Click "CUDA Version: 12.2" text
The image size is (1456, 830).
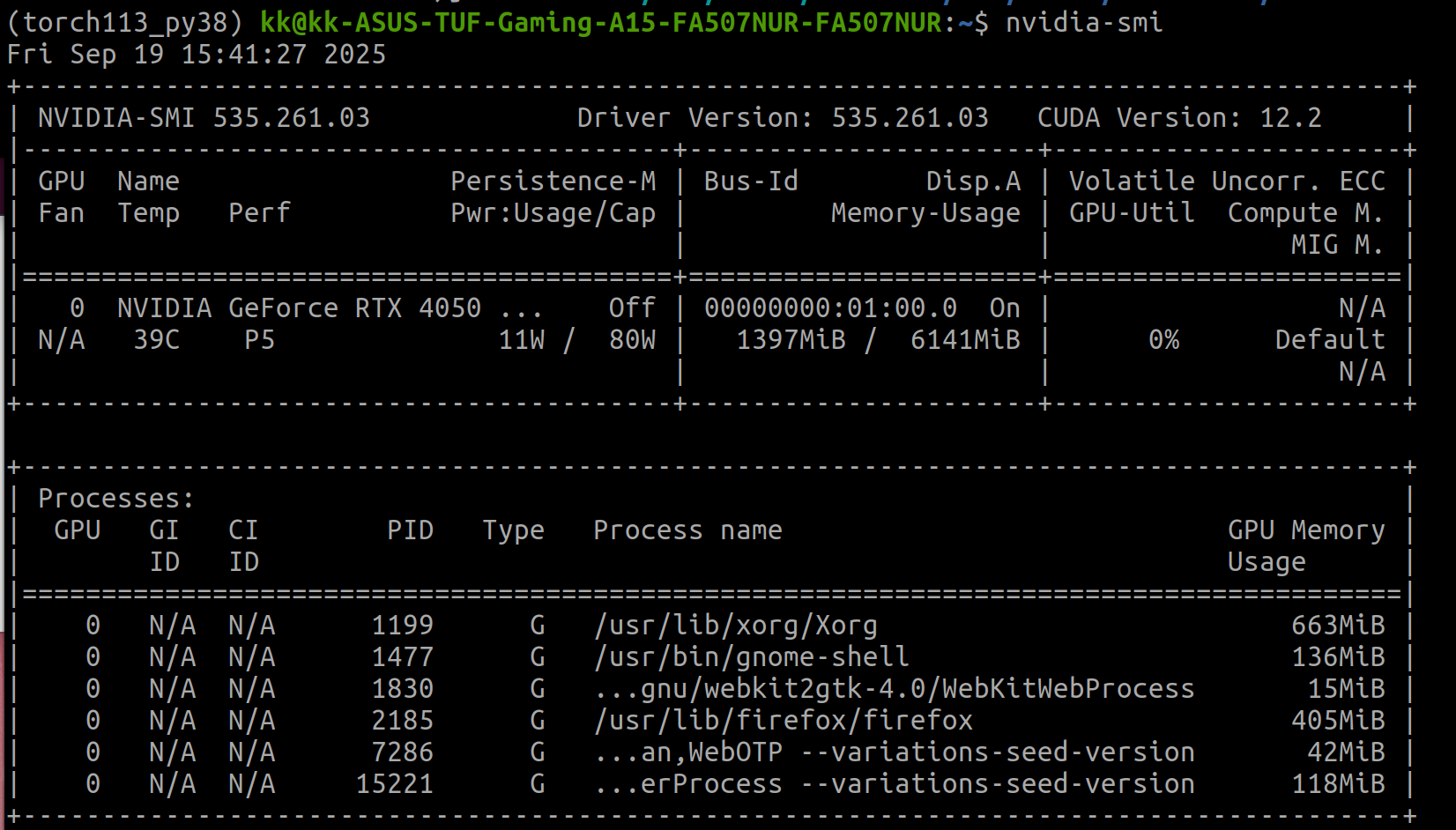(x=1179, y=118)
